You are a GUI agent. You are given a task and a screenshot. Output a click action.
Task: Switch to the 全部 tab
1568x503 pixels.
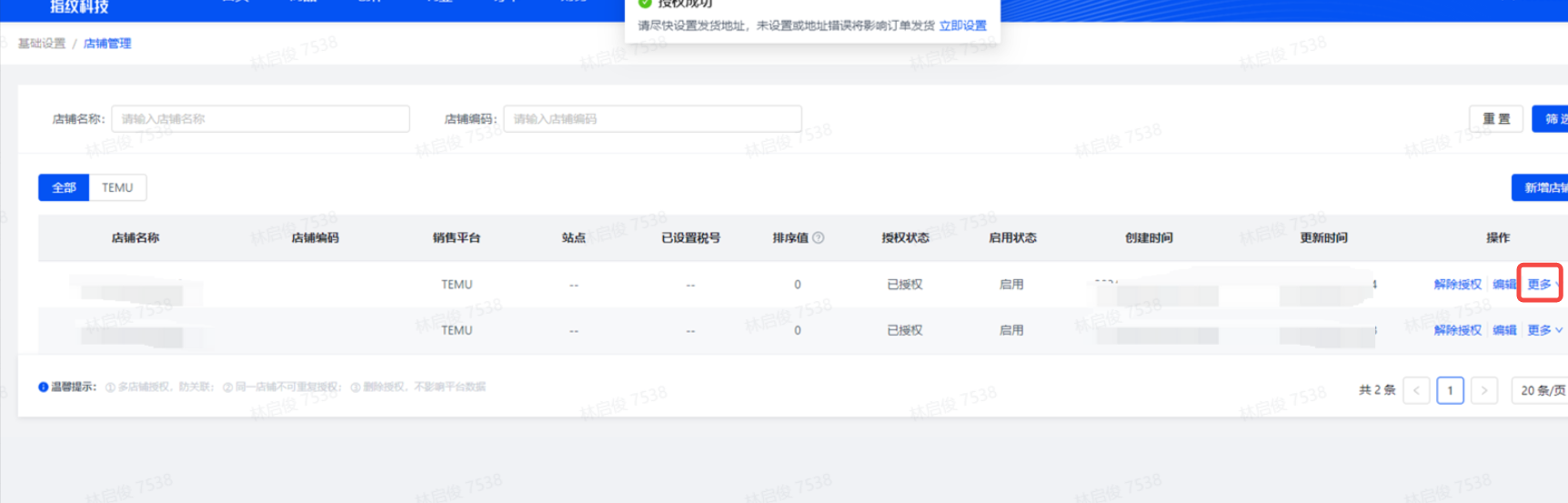(64, 187)
